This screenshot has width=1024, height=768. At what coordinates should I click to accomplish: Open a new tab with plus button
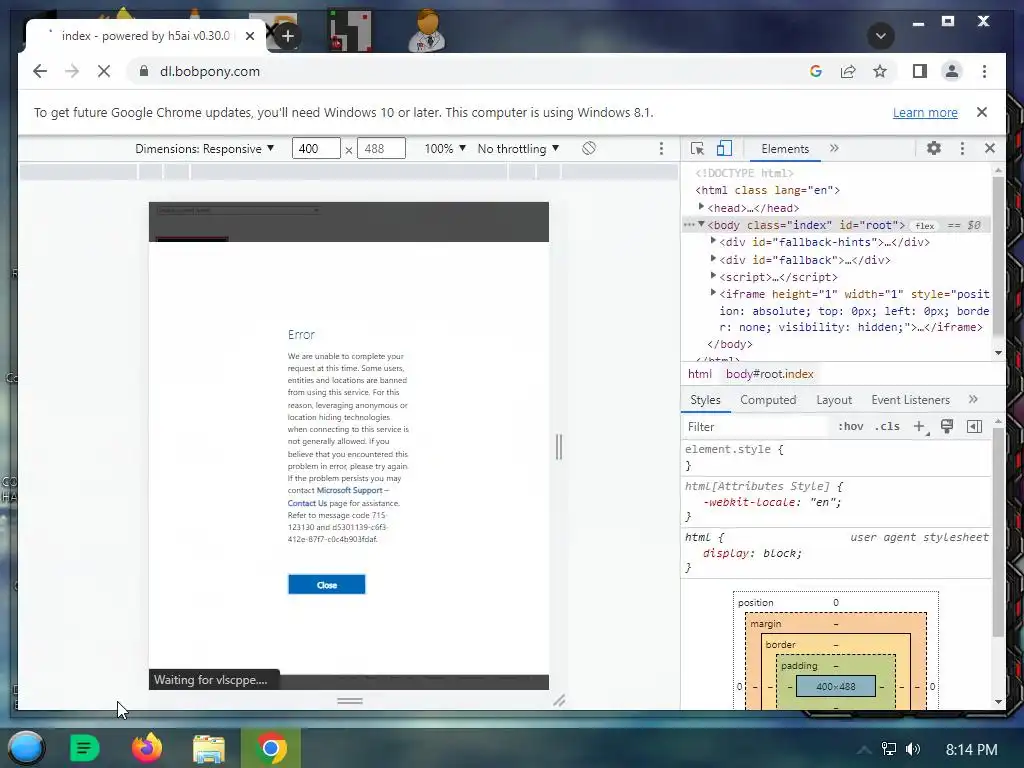[x=288, y=36]
